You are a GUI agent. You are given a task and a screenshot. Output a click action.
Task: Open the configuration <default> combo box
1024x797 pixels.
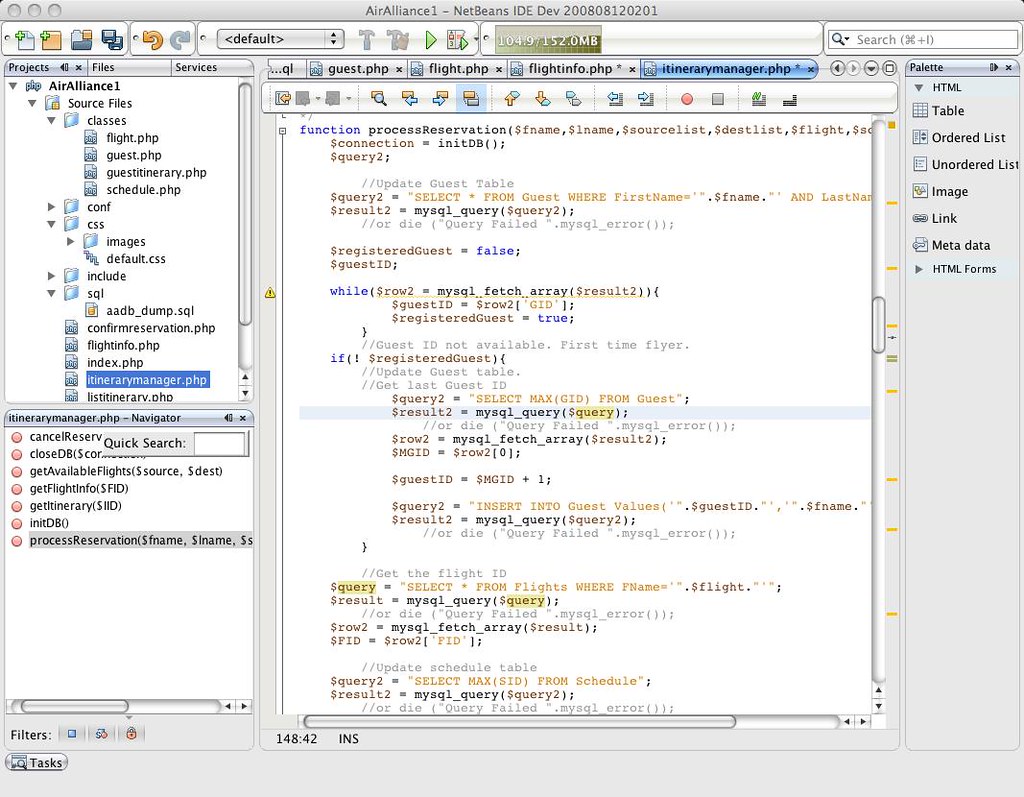[x=280, y=39]
